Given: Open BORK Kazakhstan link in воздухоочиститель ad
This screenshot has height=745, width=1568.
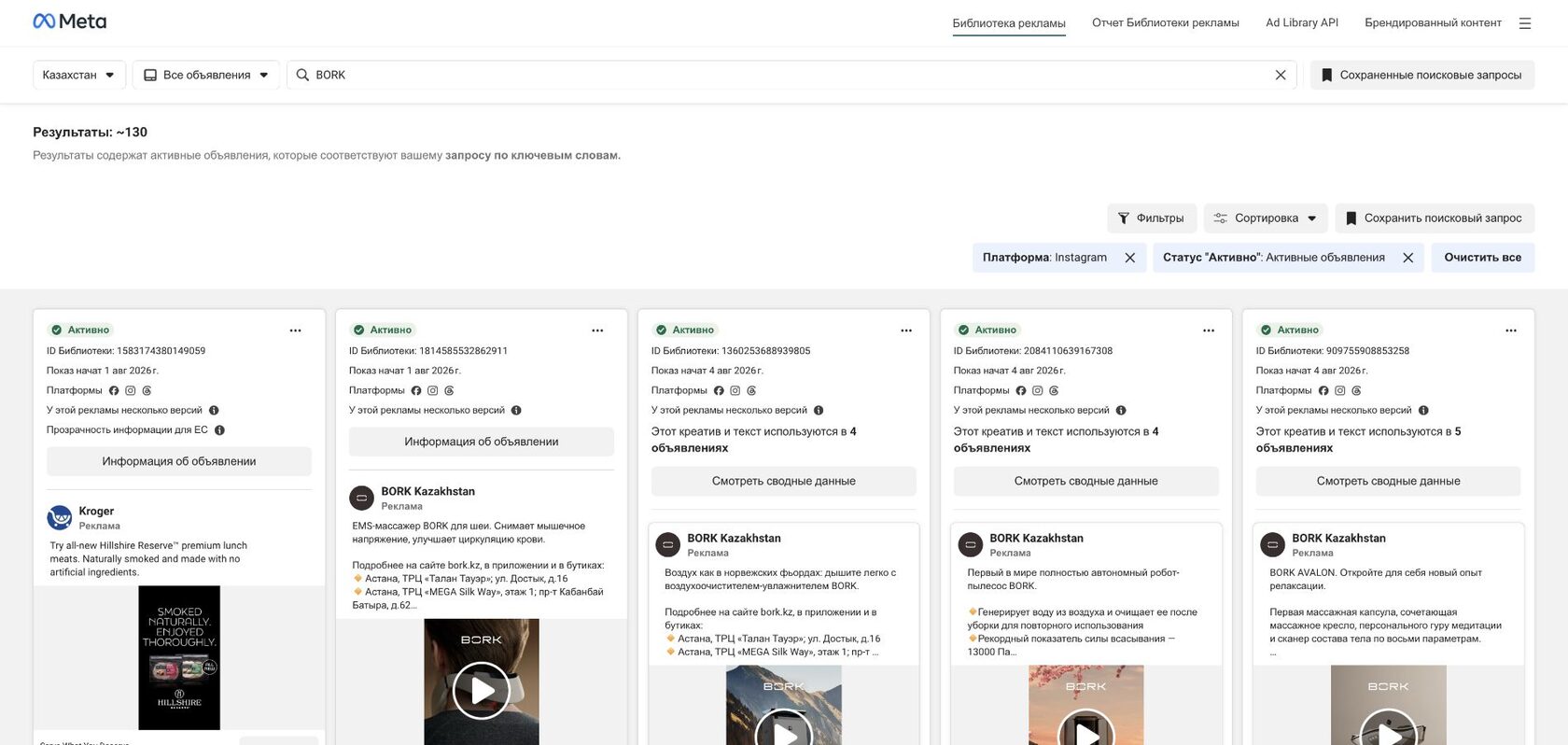Looking at the screenshot, I should click(735, 538).
